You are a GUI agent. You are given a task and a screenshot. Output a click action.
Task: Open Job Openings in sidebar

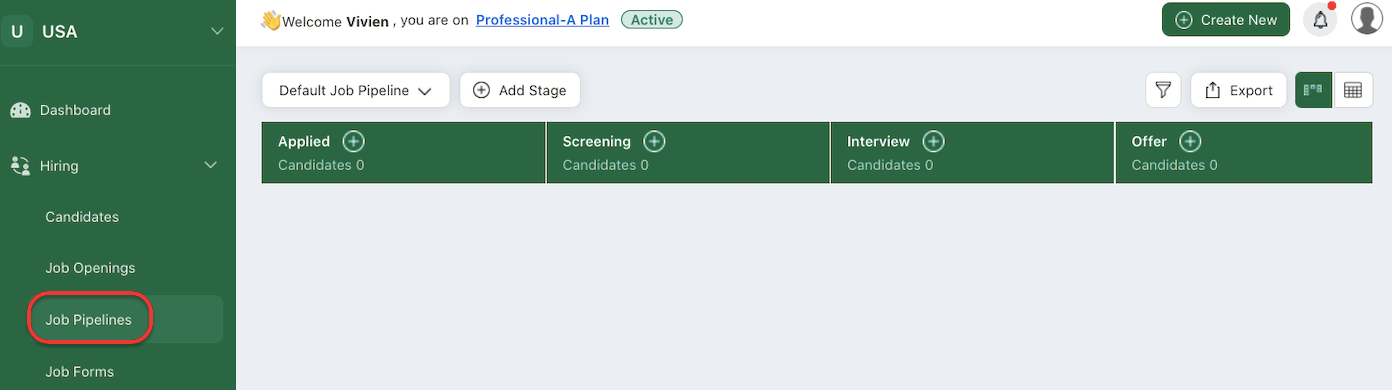[90, 268]
